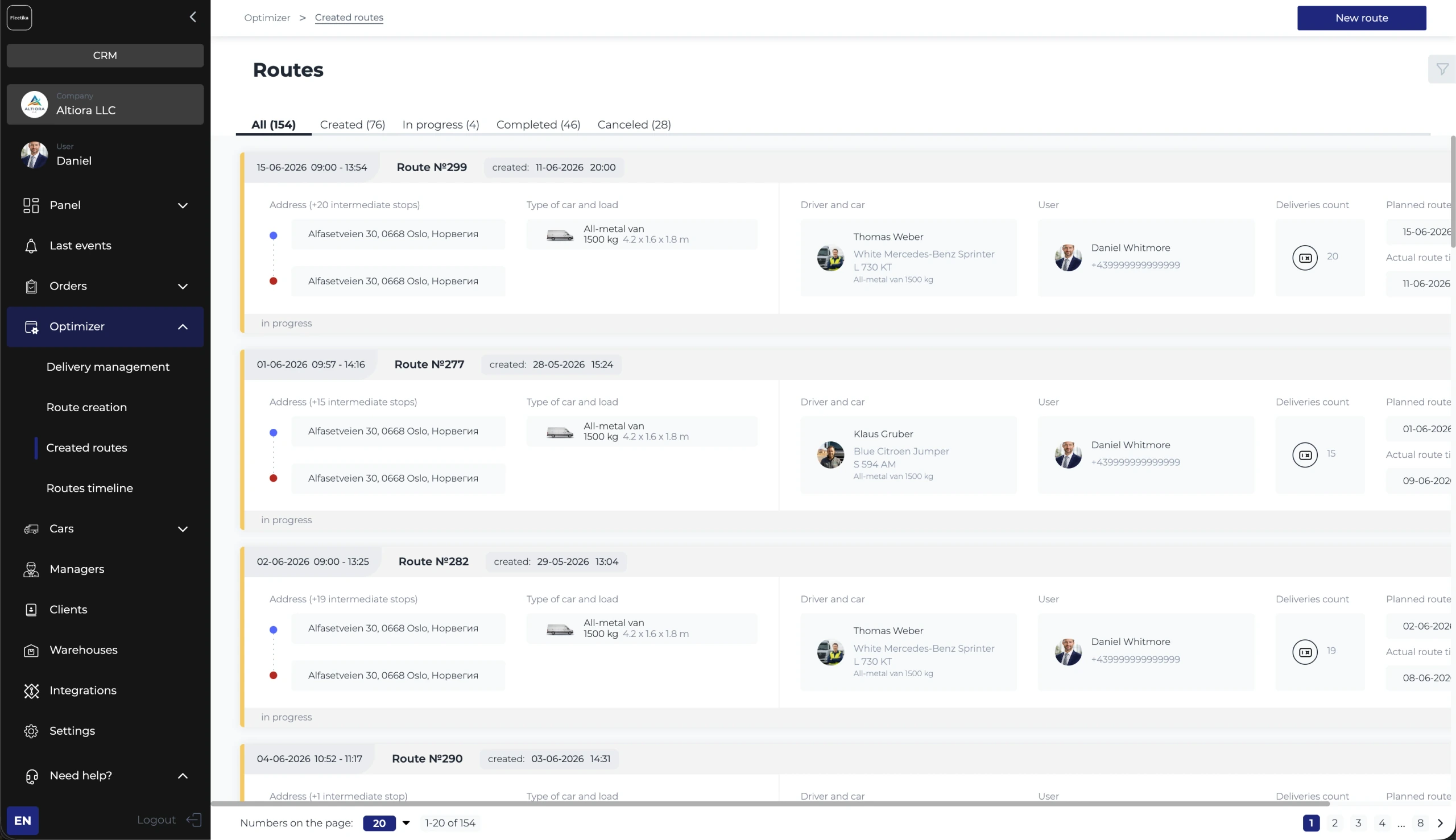Switch to the Created (76) tab
The width and height of the screenshot is (1456, 840).
(x=353, y=125)
